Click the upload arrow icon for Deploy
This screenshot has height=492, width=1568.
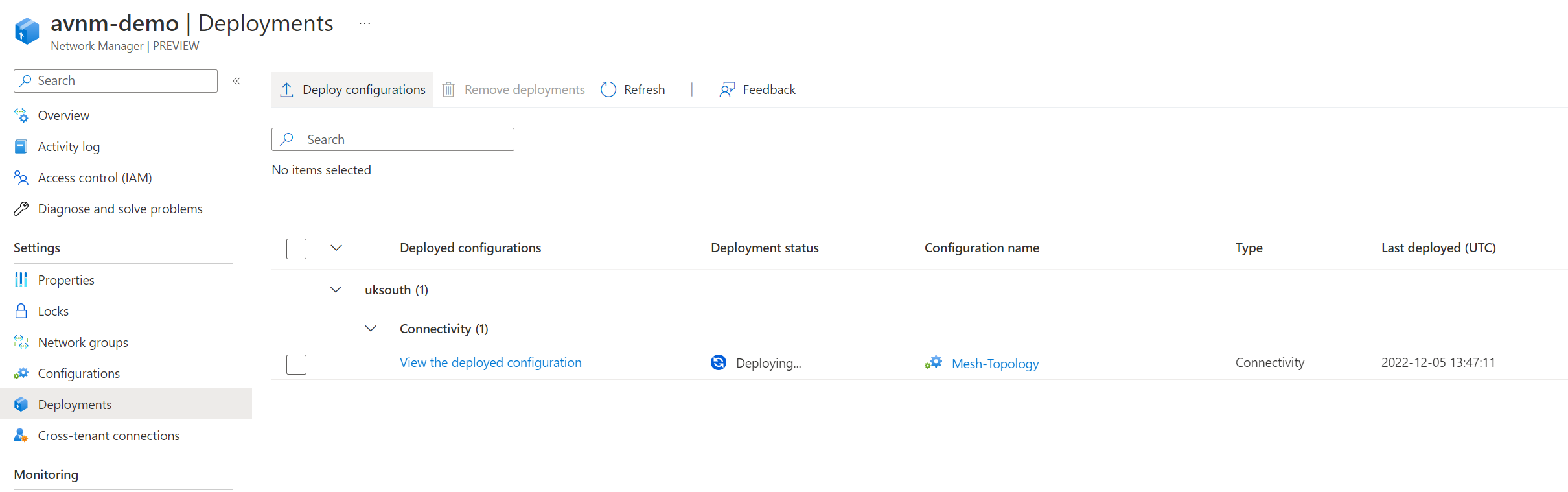pos(286,89)
